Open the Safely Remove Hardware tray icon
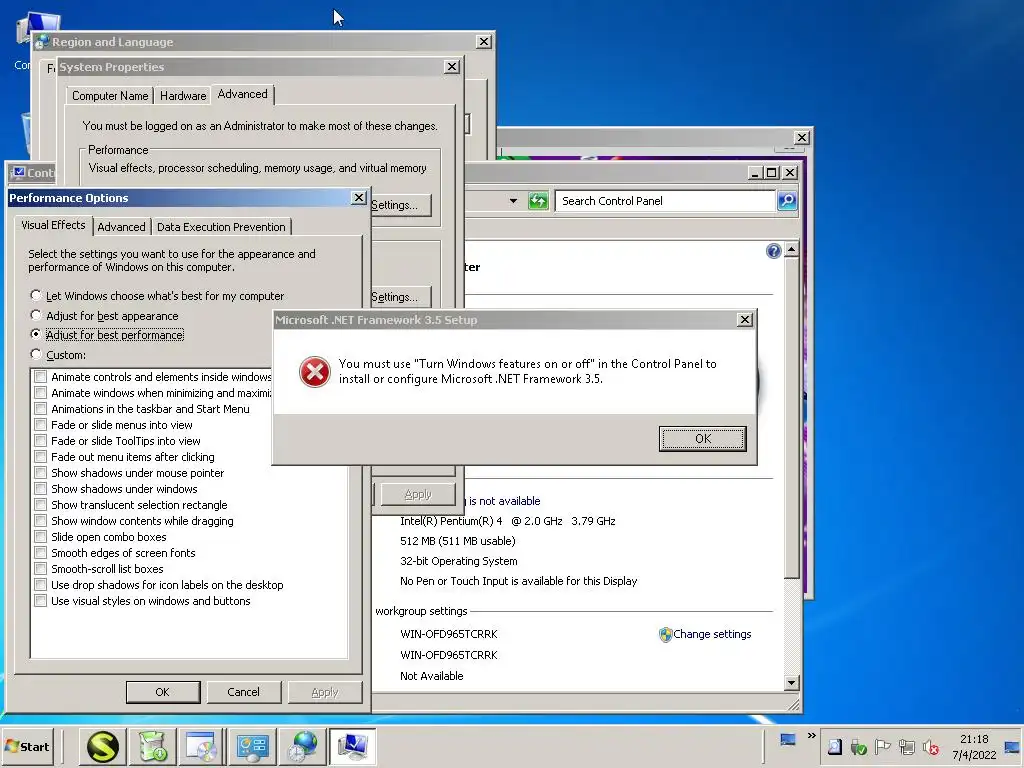Viewport: 1024px width, 768px height. click(x=858, y=747)
